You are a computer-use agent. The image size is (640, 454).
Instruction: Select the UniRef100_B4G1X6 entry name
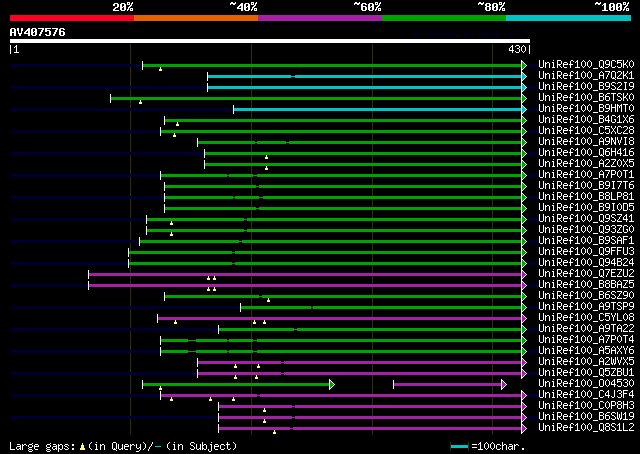pyautogui.click(x=586, y=120)
